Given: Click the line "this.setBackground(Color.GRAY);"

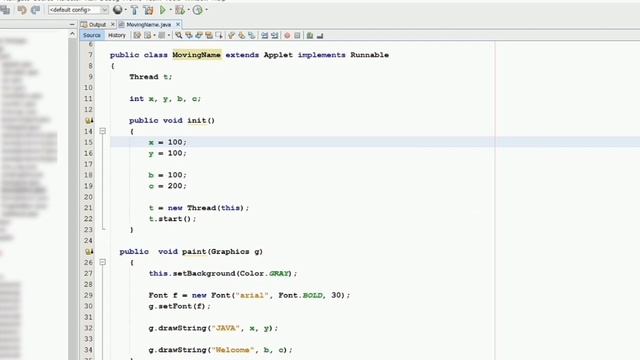Looking at the screenshot, I should (223, 273).
